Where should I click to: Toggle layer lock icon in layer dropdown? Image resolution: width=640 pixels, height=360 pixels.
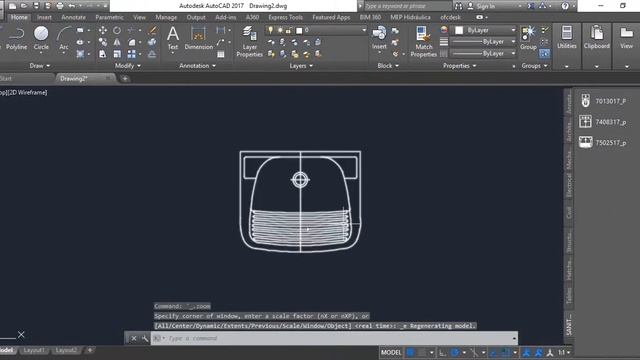click(x=289, y=30)
